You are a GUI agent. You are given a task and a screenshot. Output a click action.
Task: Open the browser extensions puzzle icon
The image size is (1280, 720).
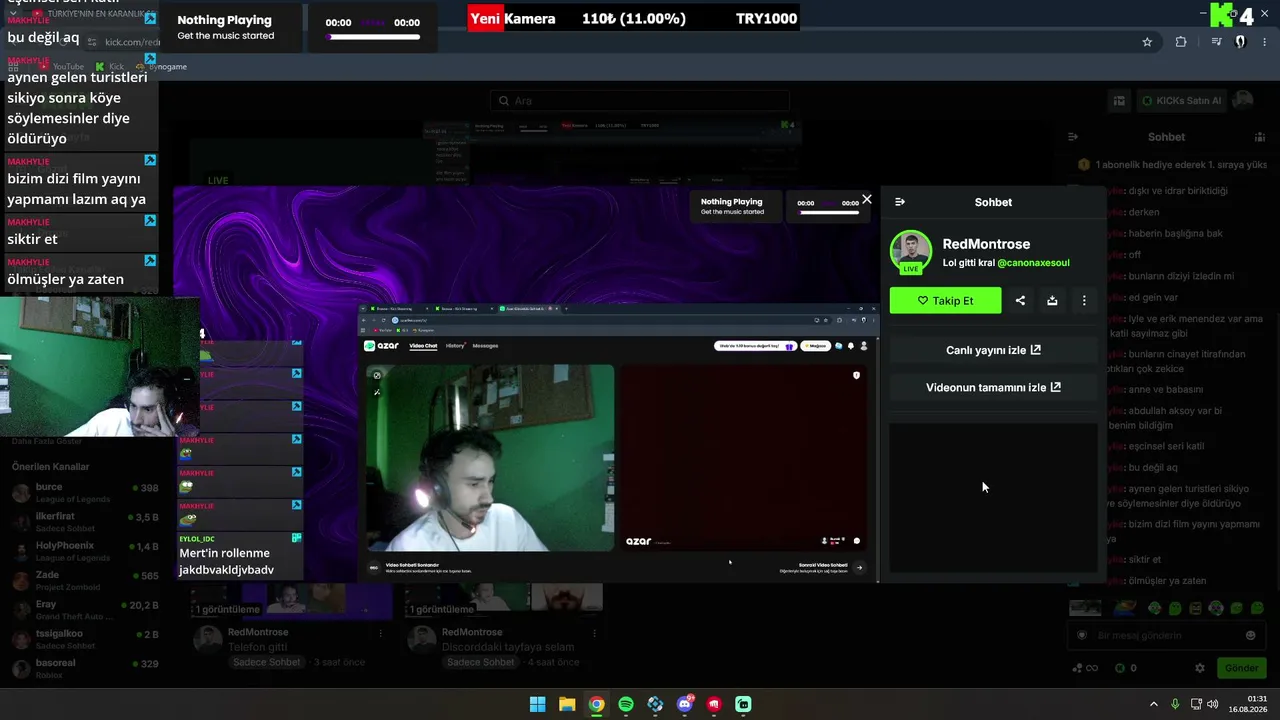point(1181,42)
